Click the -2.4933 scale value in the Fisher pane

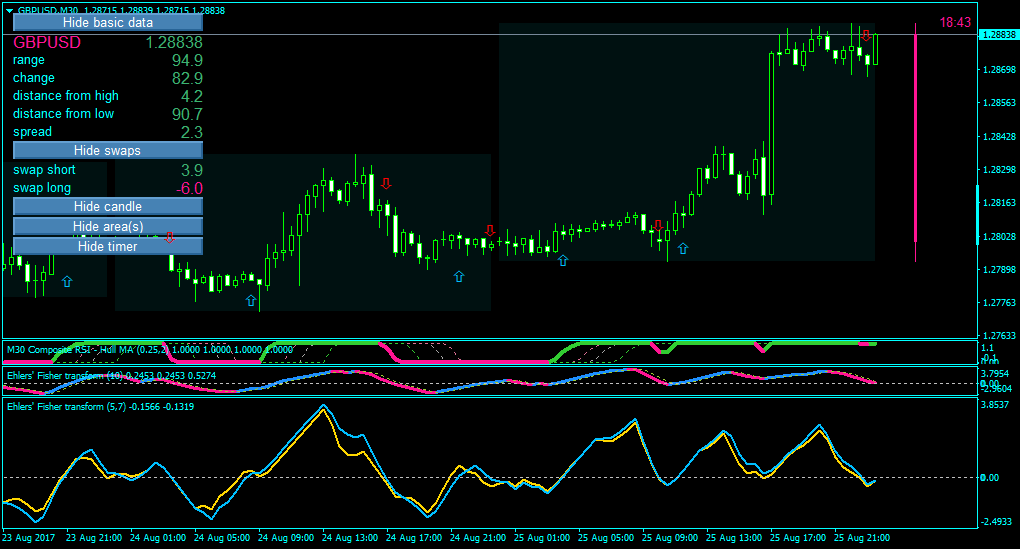(996, 522)
